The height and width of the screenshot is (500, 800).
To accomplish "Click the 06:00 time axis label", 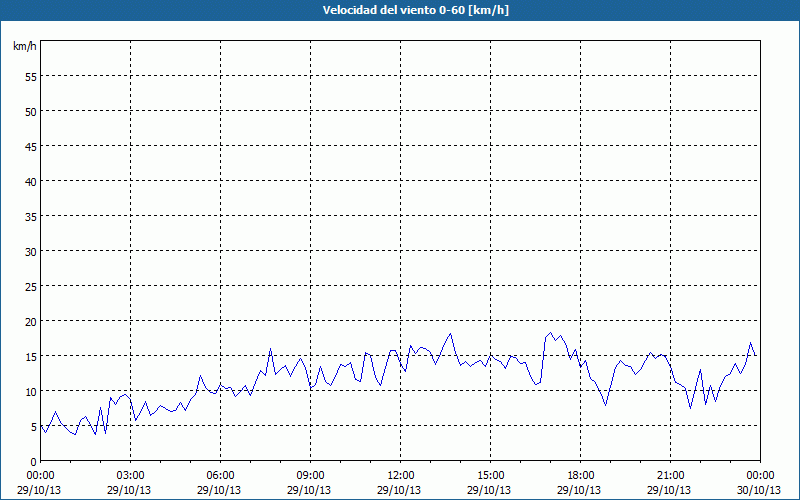I will point(220,476).
